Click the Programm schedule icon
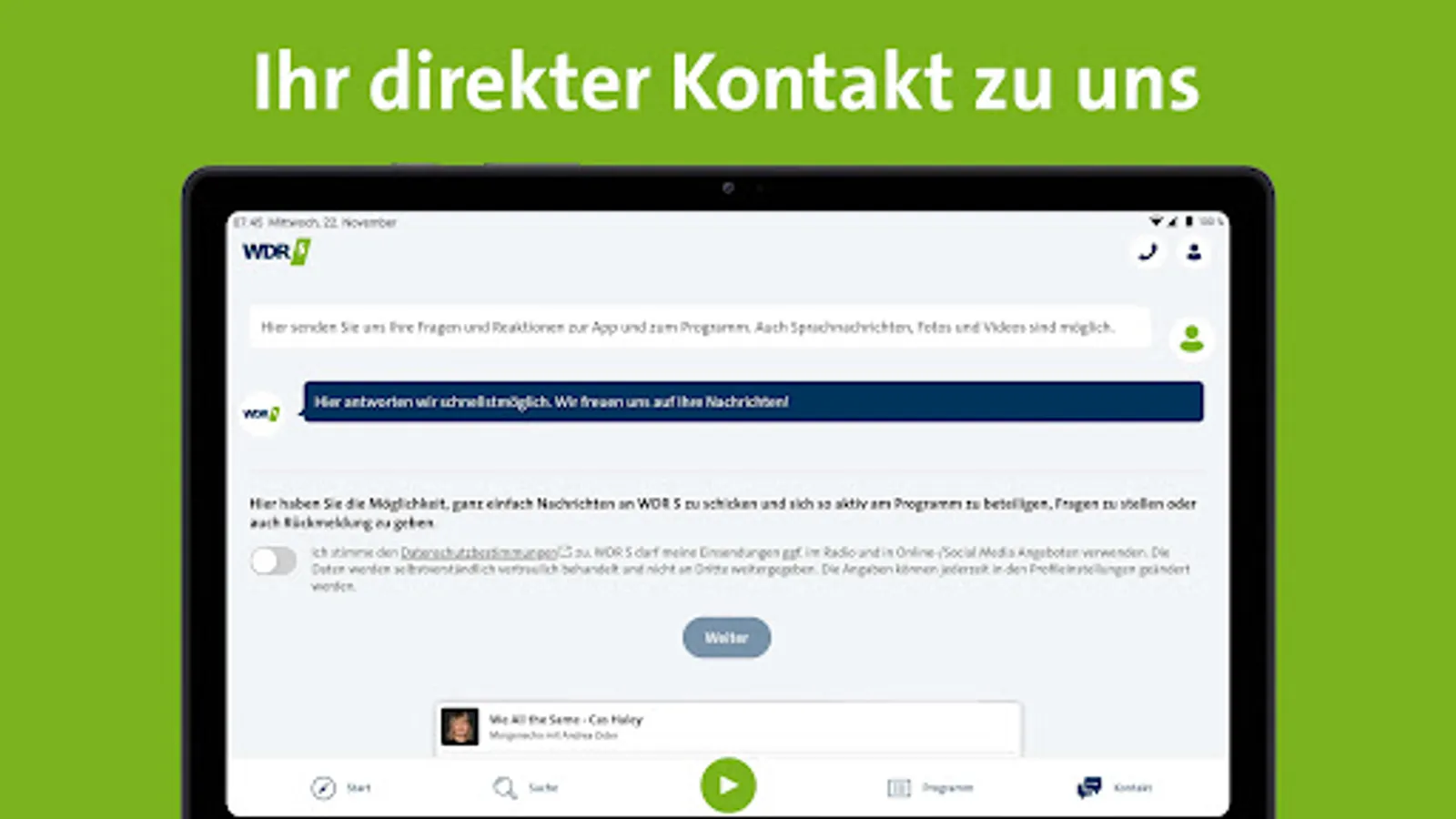The image size is (1456, 819). 899,788
